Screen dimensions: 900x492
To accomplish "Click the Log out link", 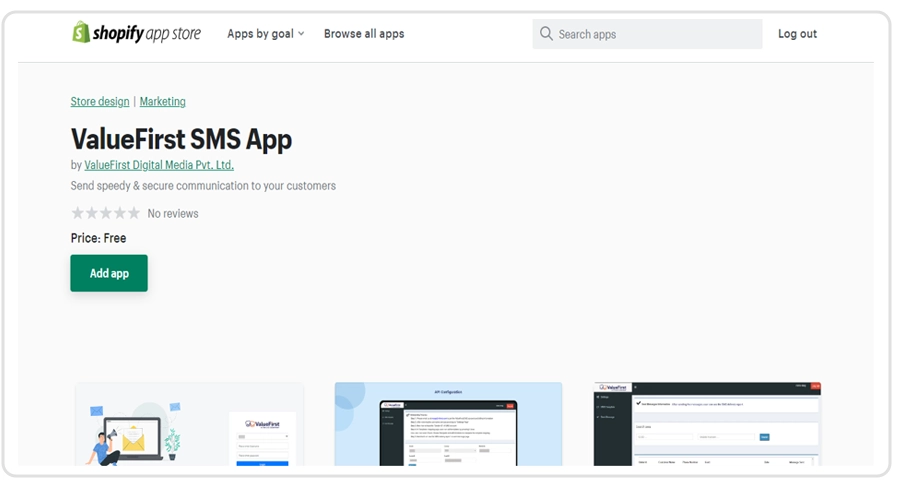I will (797, 34).
